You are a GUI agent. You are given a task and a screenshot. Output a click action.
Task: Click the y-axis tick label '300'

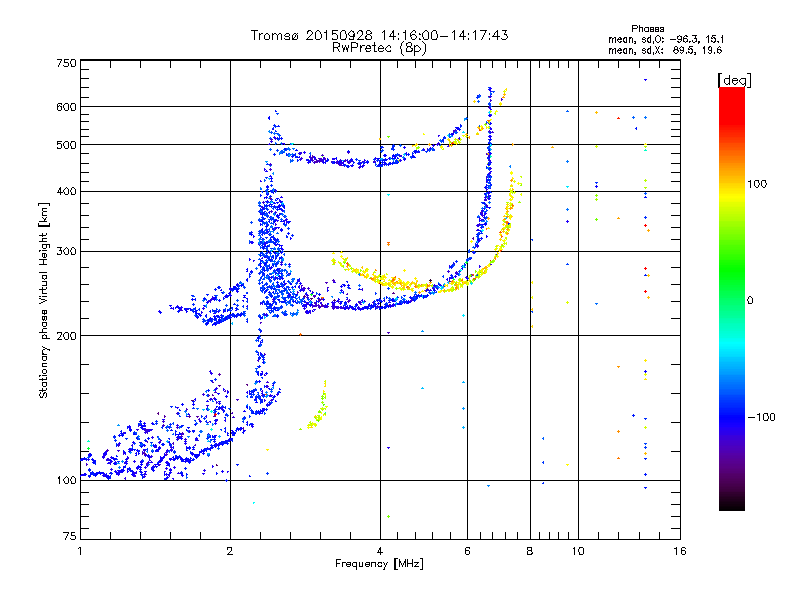click(x=66, y=252)
